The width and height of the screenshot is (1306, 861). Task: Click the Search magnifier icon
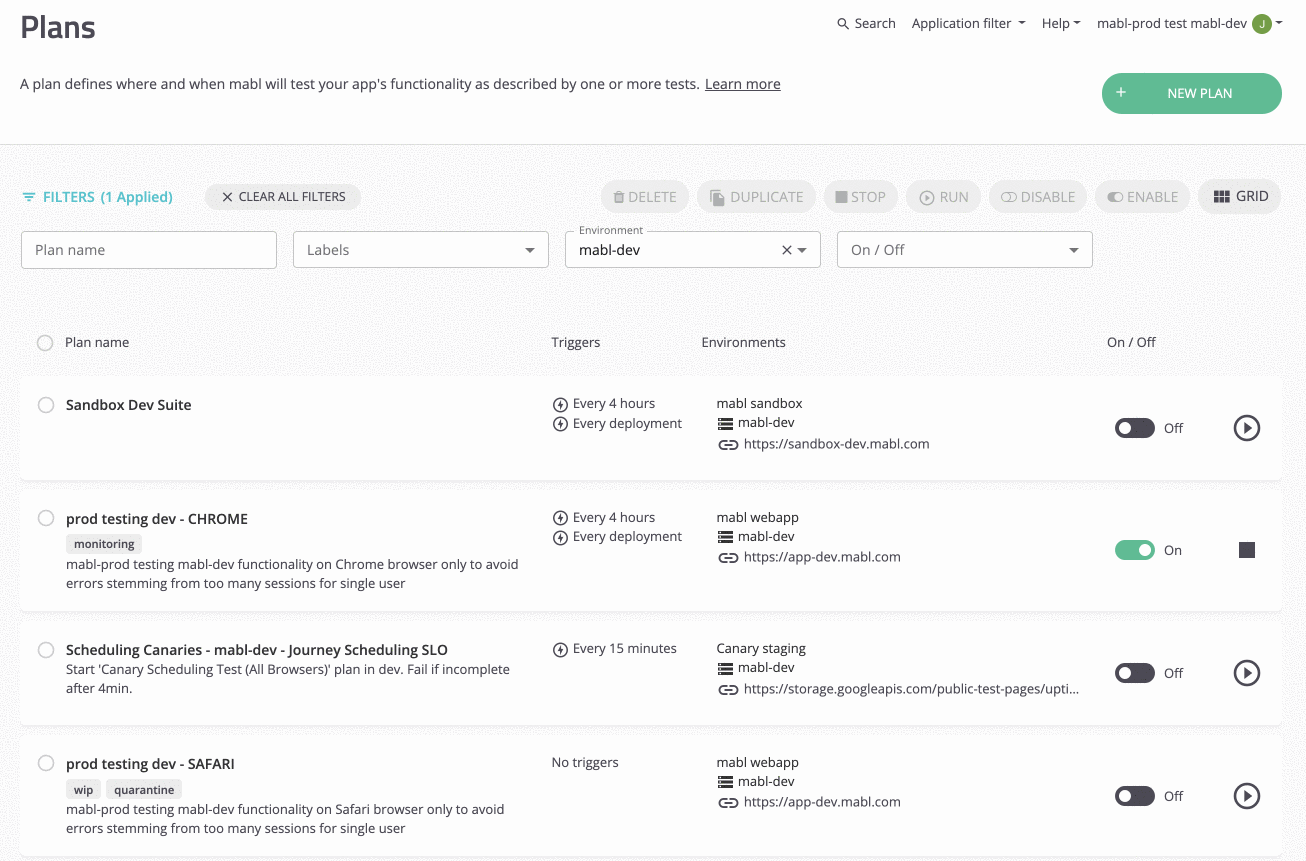[x=843, y=24]
